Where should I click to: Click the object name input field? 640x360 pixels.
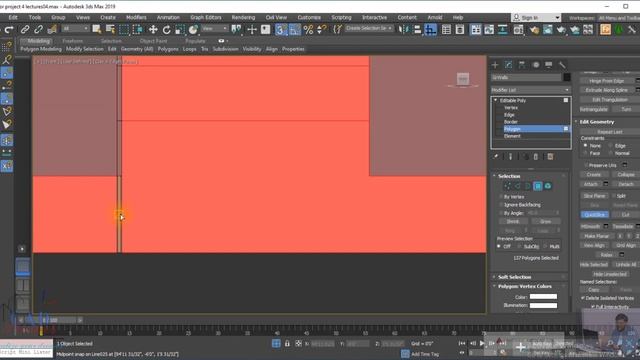coord(526,77)
